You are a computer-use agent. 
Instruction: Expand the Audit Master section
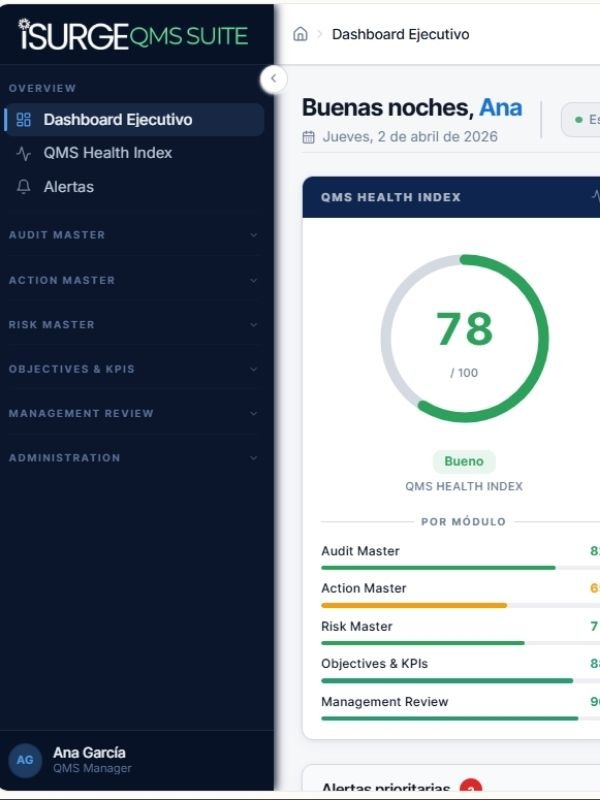coord(133,235)
